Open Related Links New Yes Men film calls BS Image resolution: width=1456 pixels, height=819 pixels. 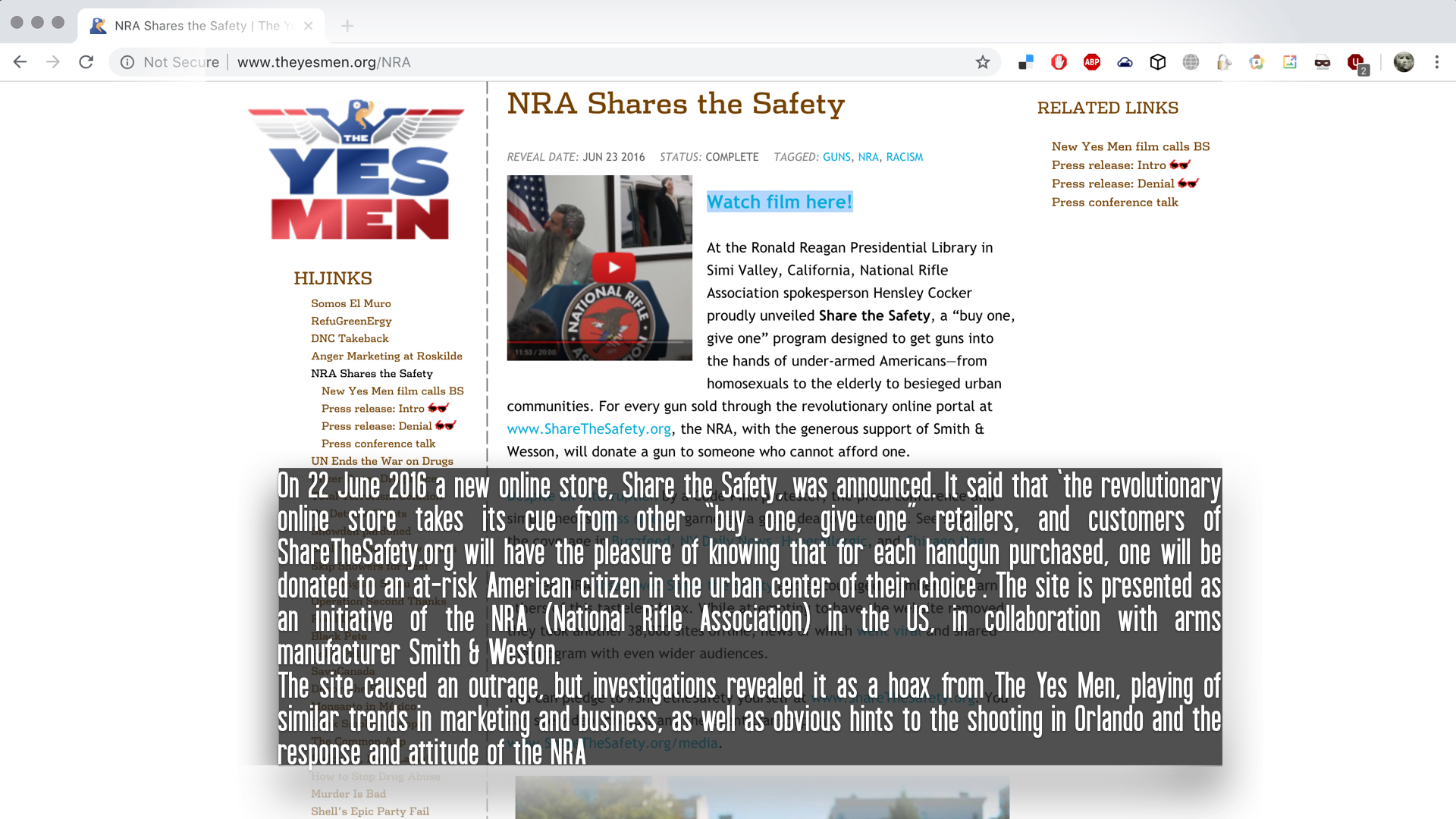click(x=1131, y=146)
